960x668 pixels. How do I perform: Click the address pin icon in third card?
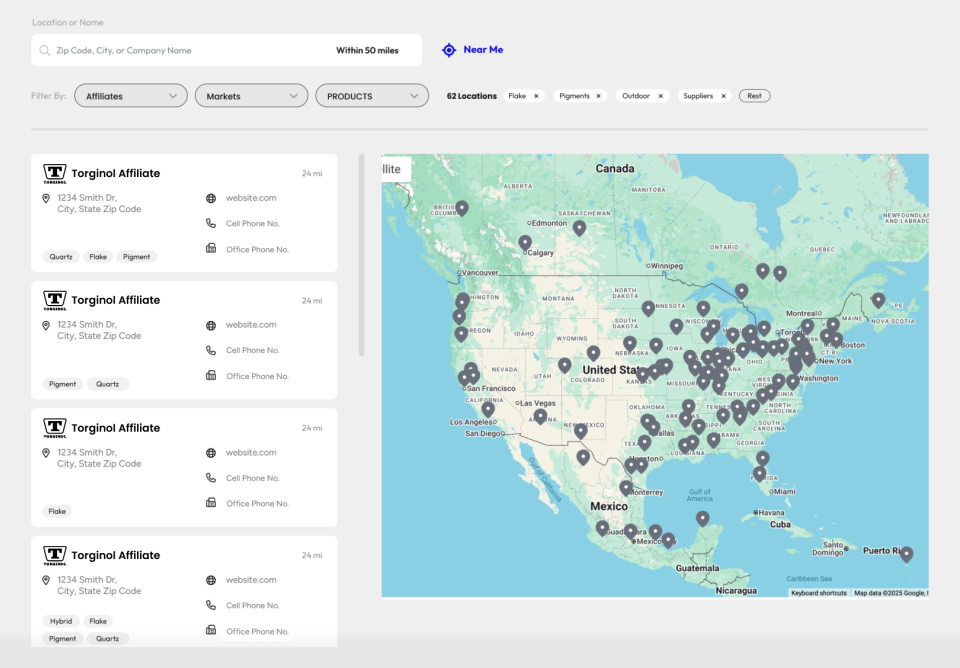46,453
